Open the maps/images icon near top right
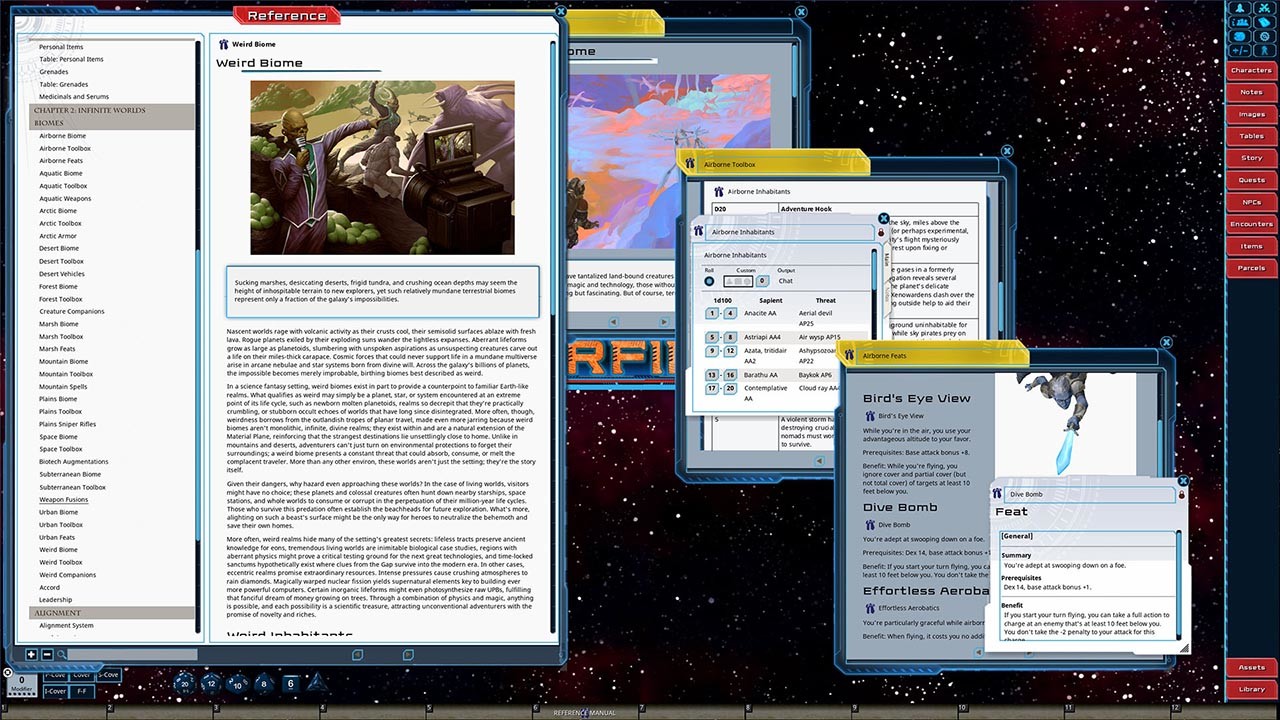This screenshot has width=1280, height=720. point(1264,21)
